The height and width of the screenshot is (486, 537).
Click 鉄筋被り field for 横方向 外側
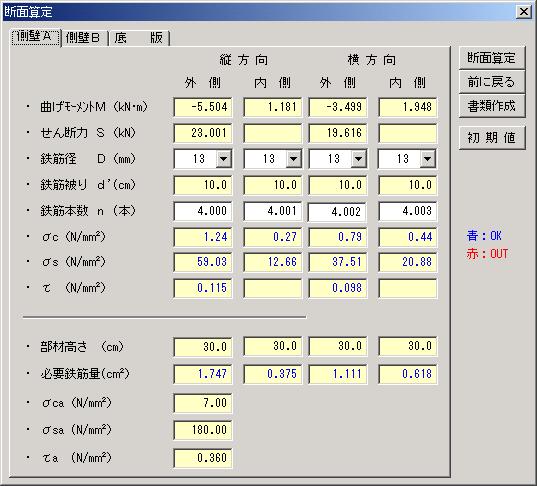tap(338, 185)
